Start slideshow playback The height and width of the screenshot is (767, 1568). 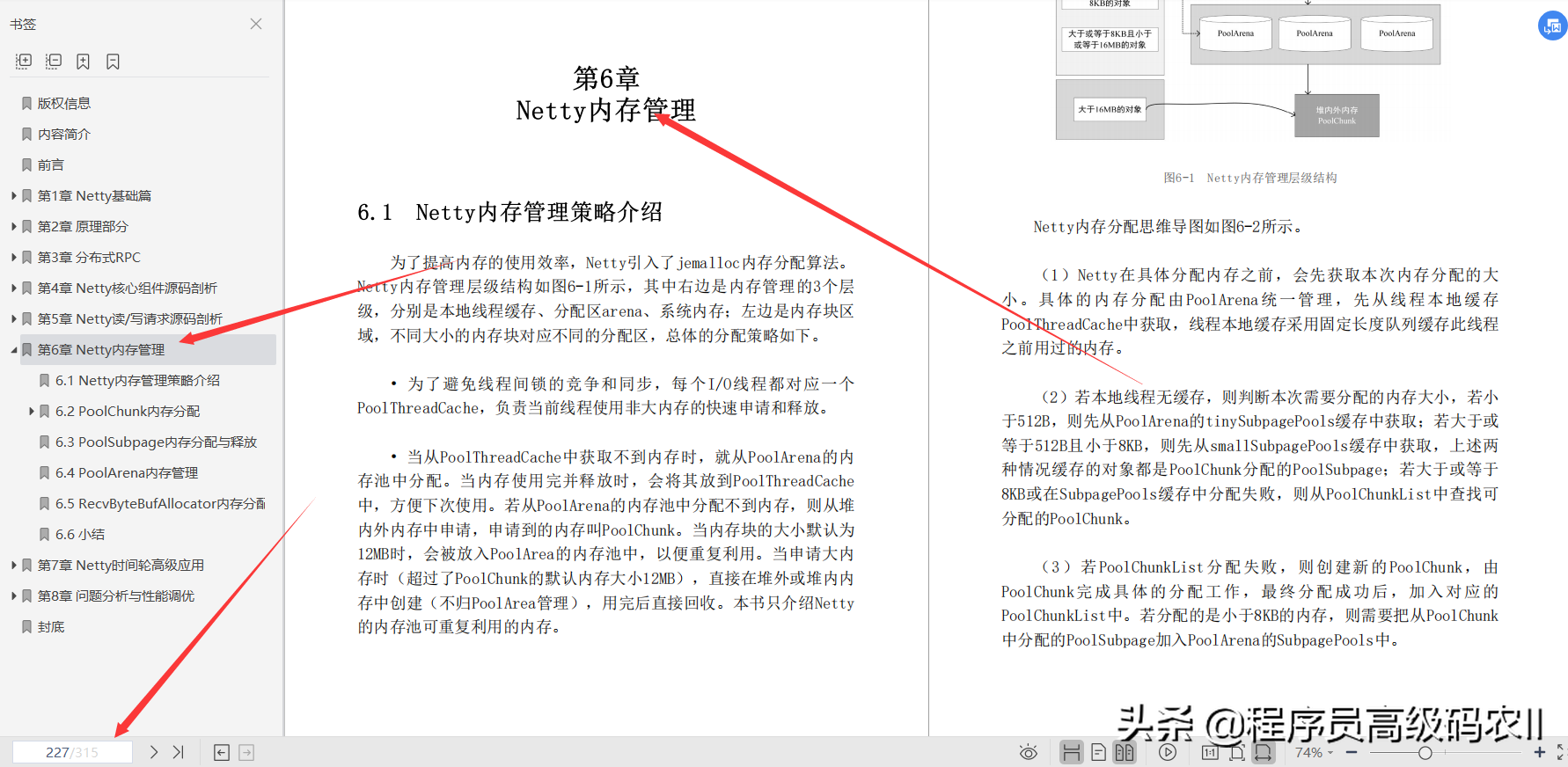pyautogui.click(x=1168, y=752)
